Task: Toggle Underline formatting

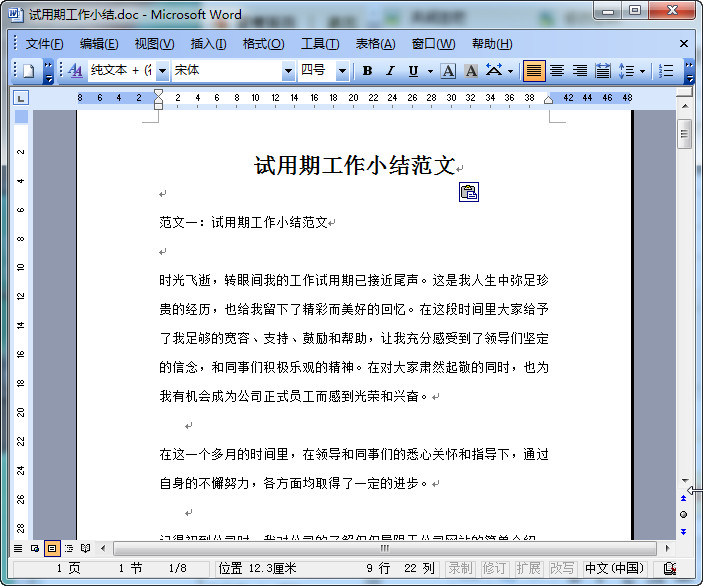Action: pos(413,71)
